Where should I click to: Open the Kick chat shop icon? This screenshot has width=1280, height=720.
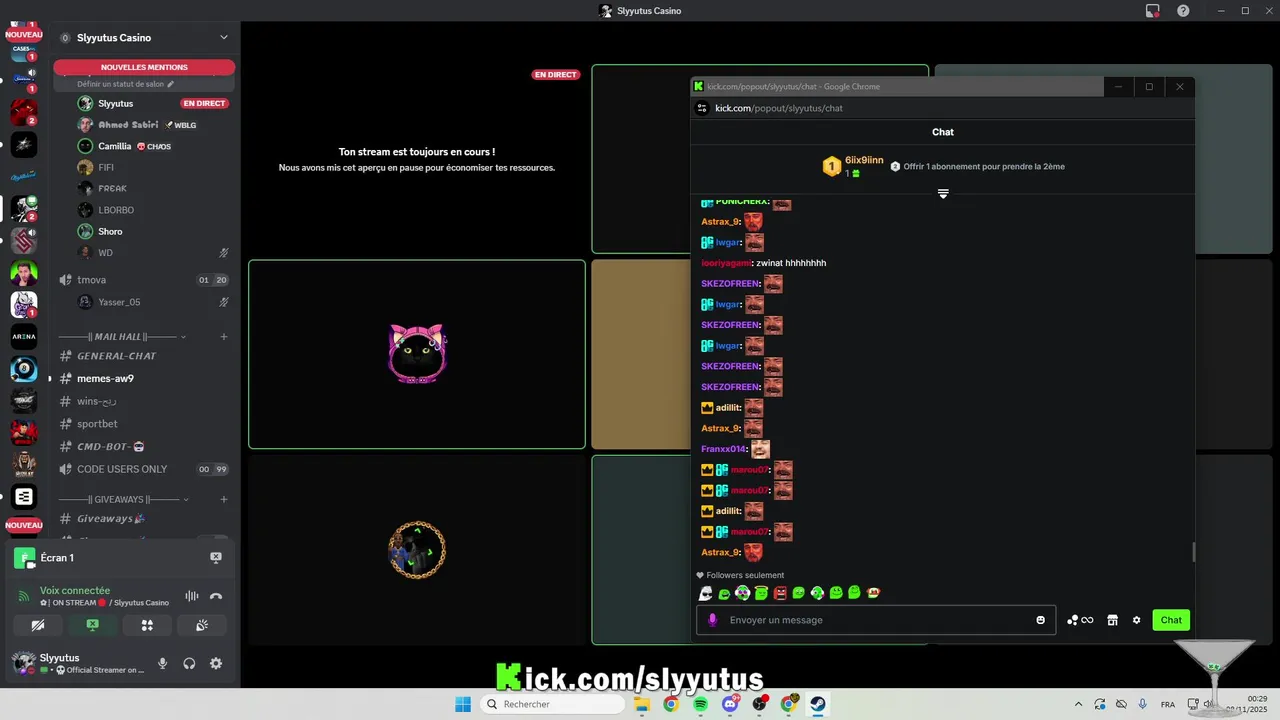[1112, 620]
